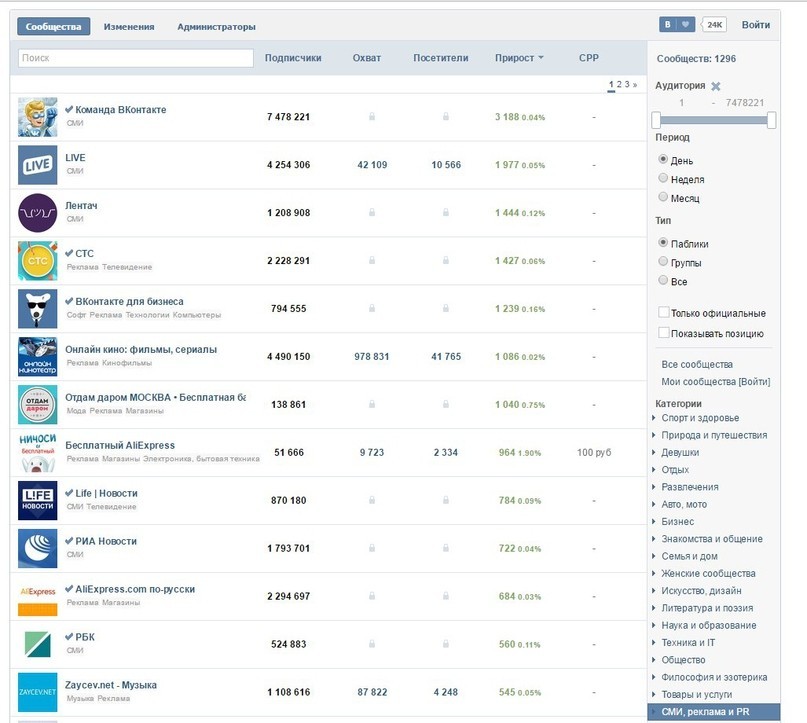Click the verified checkmark beside Команда ВКонтакте
Viewport: 807px width, 723px height.
[69, 109]
